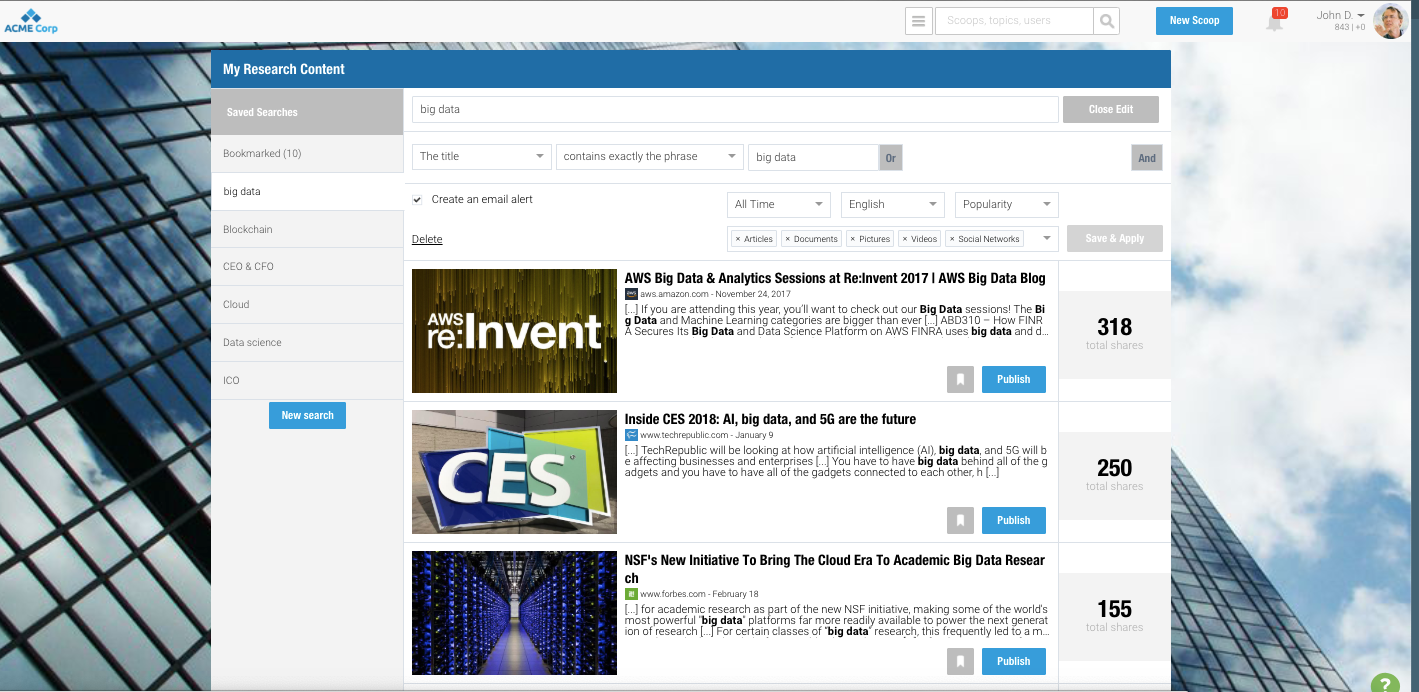Publish the AWS Big Data article
Viewport: 1419px width, 692px height.
pyautogui.click(x=1013, y=380)
